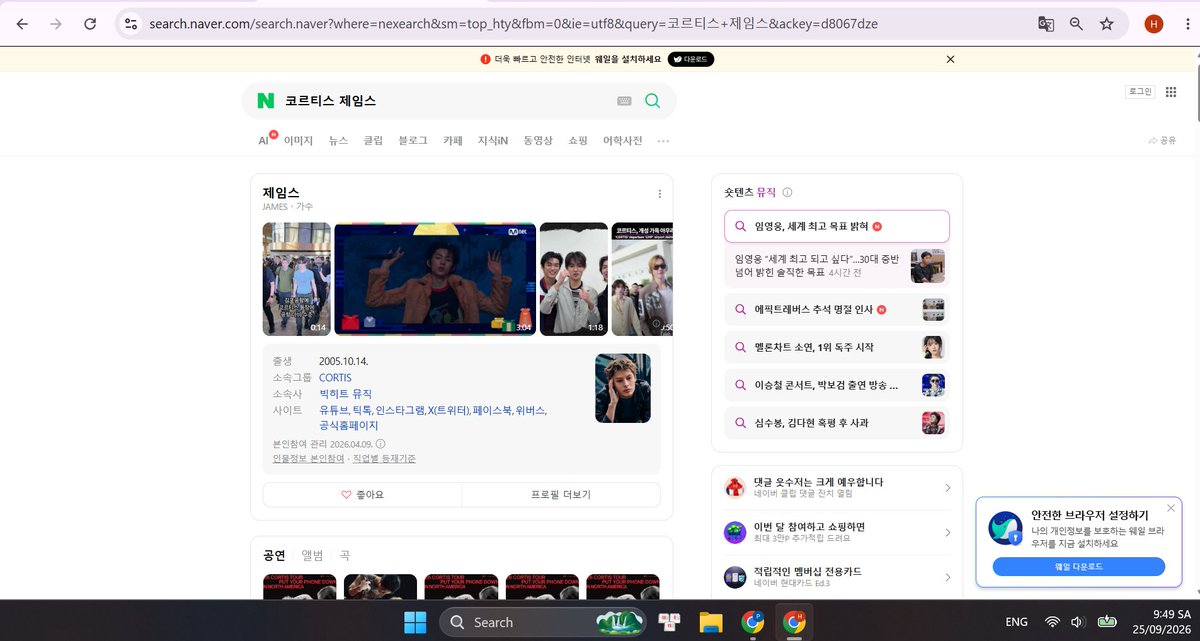Click the 웨일 다운로드 button
Image resolution: width=1200 pixels, height=641 pixels.
tap(1079, 566)
